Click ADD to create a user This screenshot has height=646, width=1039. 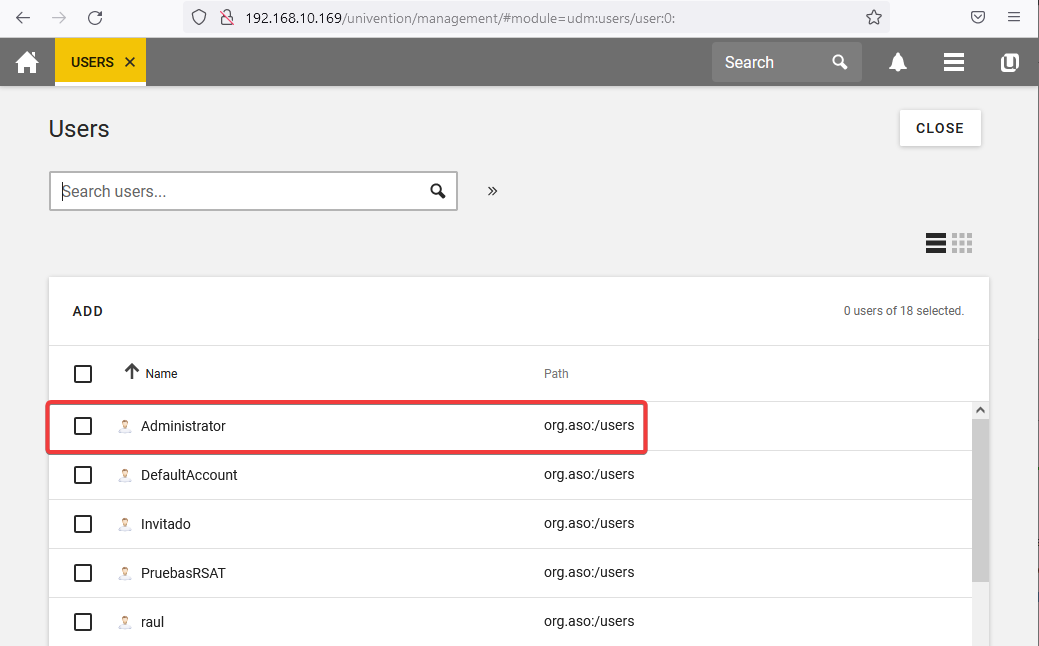point(88,311)
